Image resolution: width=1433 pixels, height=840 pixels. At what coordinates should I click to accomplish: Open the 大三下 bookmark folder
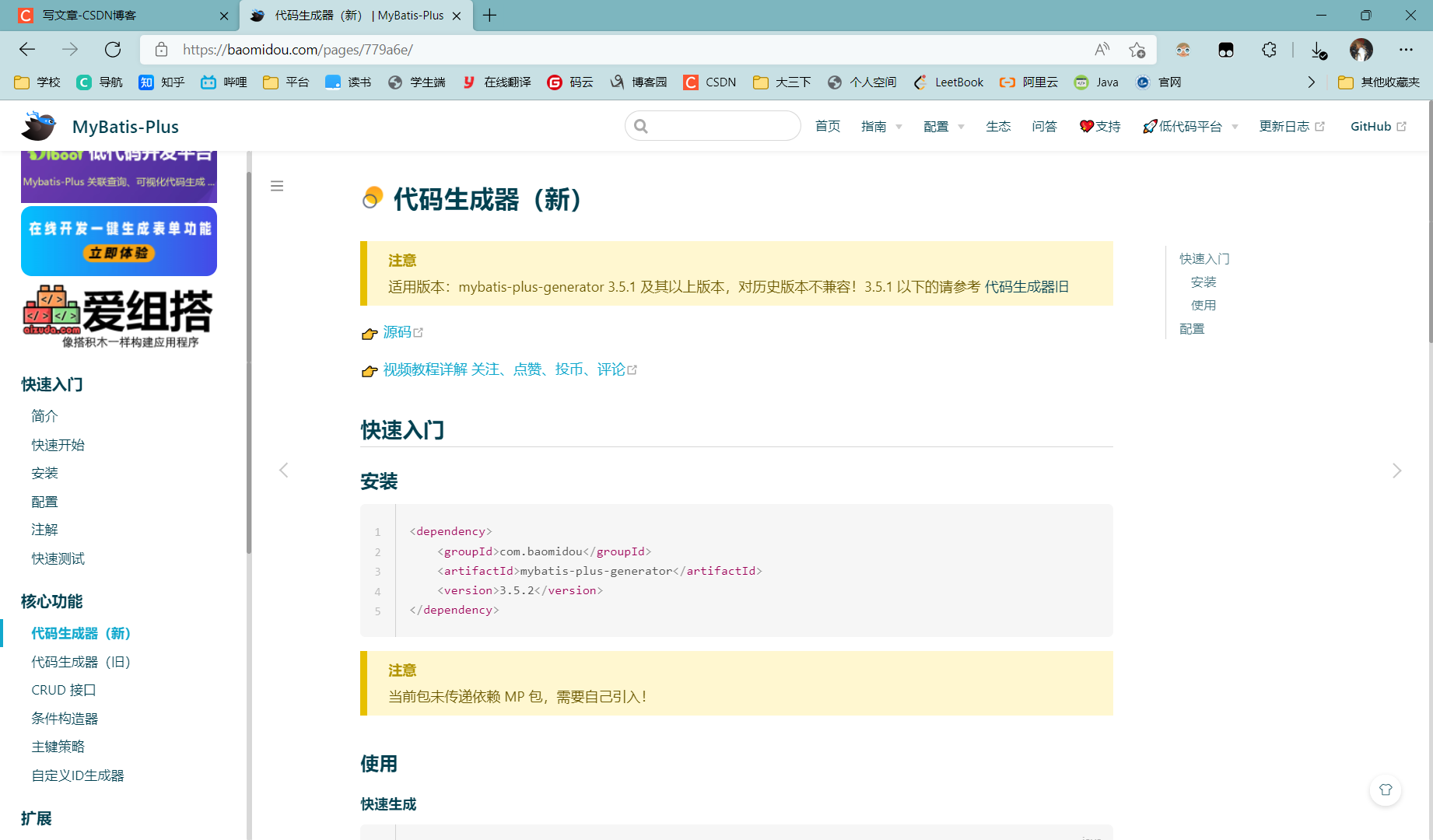[x=782, y=82]
